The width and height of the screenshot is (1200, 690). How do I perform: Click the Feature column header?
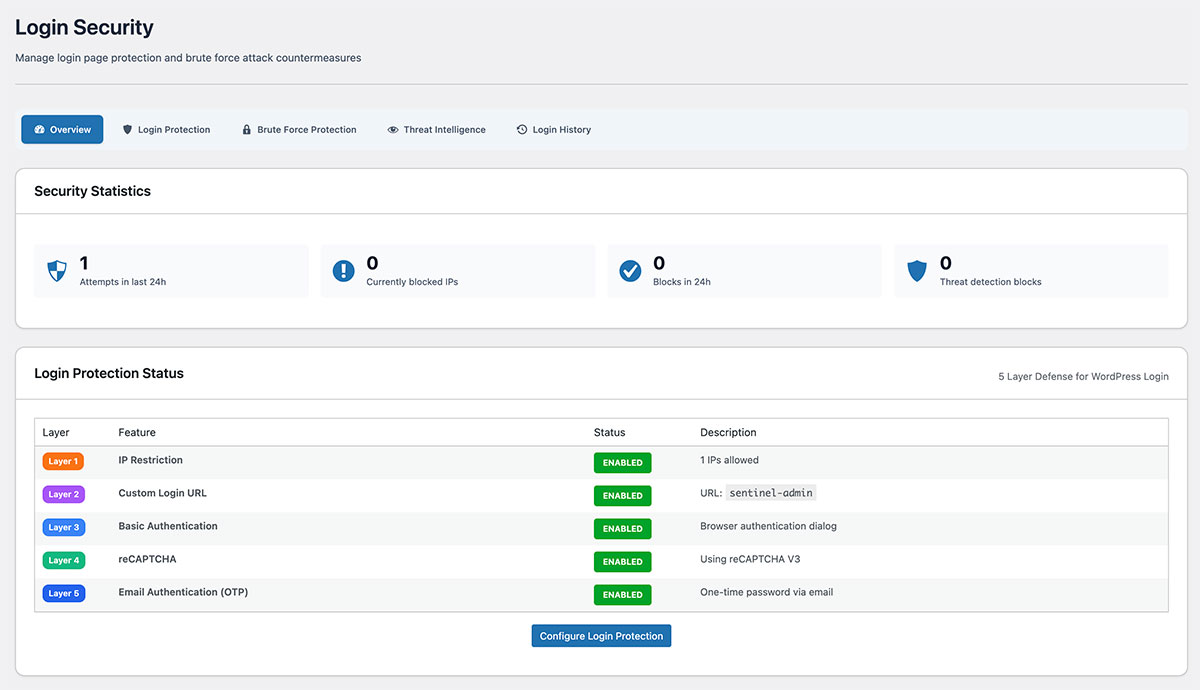(137, 433)
